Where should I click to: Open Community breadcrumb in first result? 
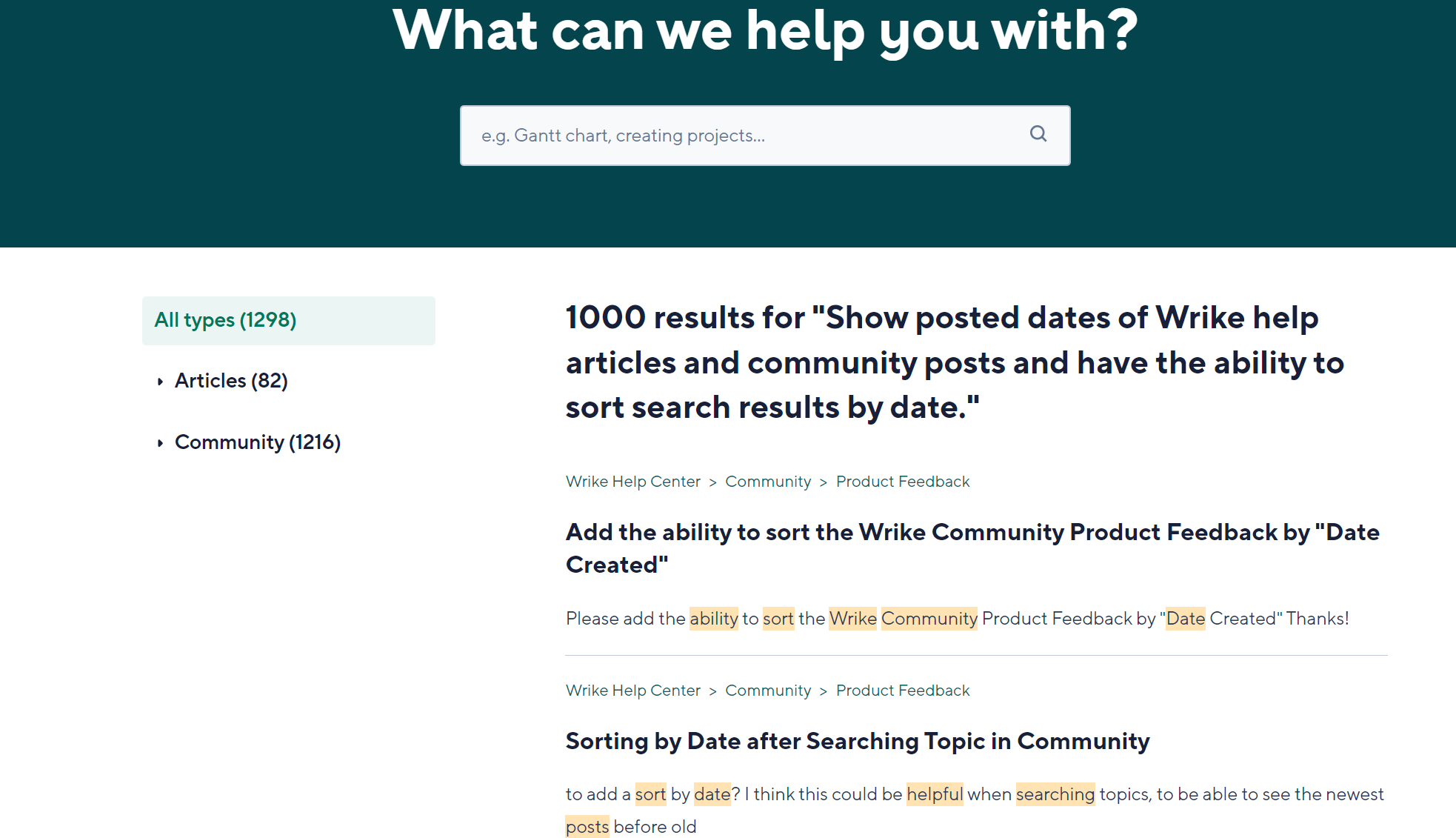(x=768, y=482)
